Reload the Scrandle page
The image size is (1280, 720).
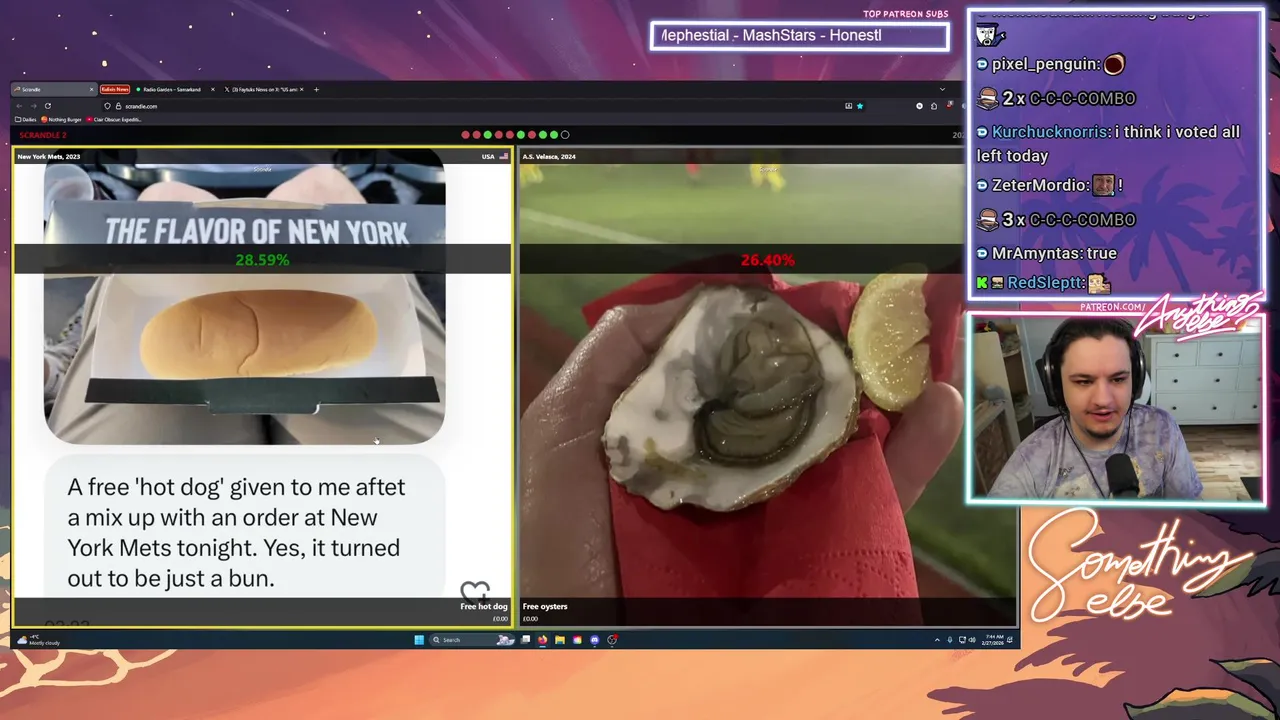point(48,106)
